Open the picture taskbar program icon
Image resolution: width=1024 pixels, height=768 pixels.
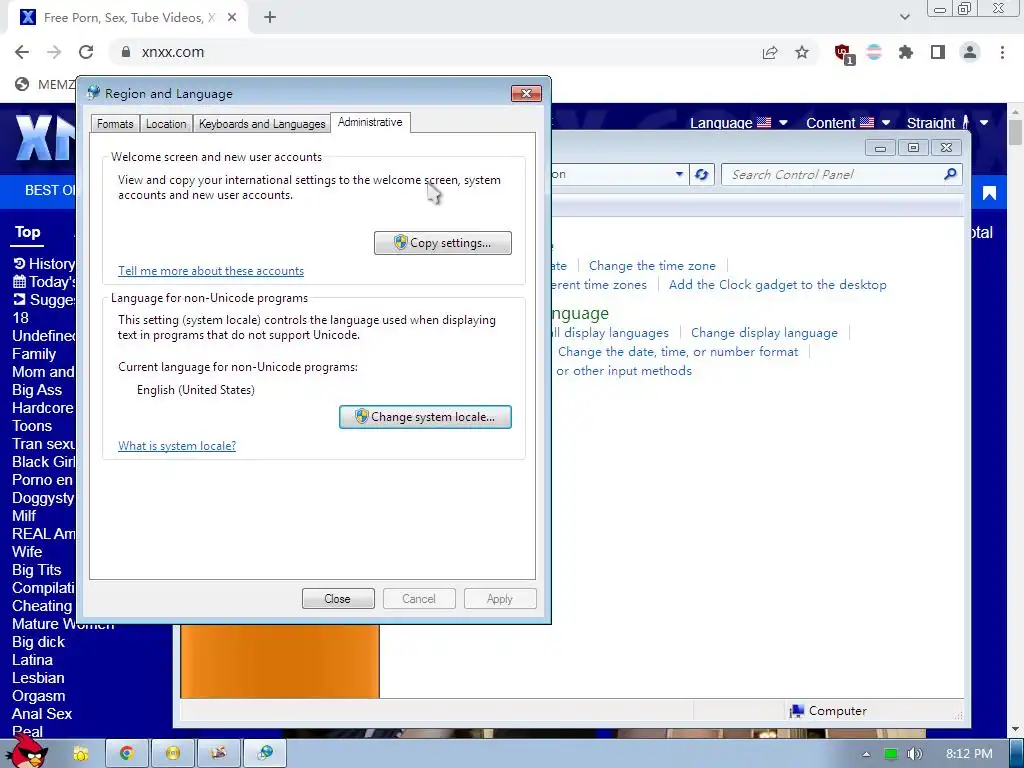click(x=218, y=754)
